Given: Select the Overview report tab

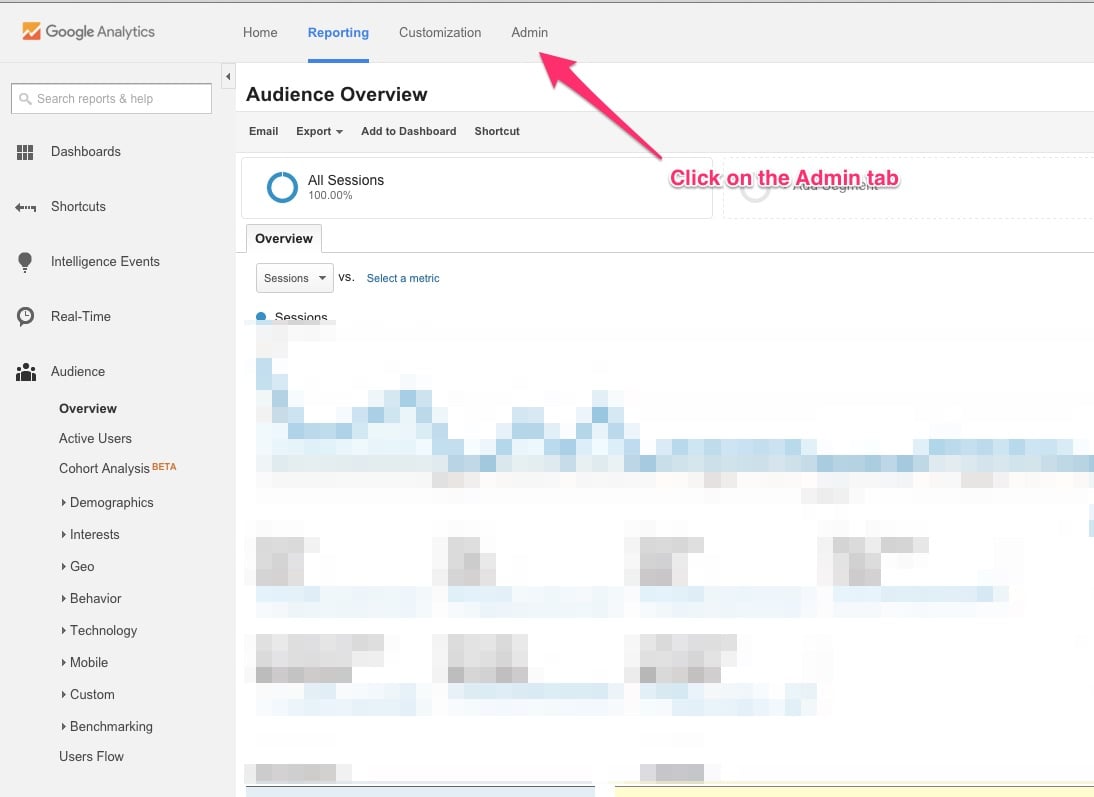Looking at the screenshot, I should [x=284, y=239].
